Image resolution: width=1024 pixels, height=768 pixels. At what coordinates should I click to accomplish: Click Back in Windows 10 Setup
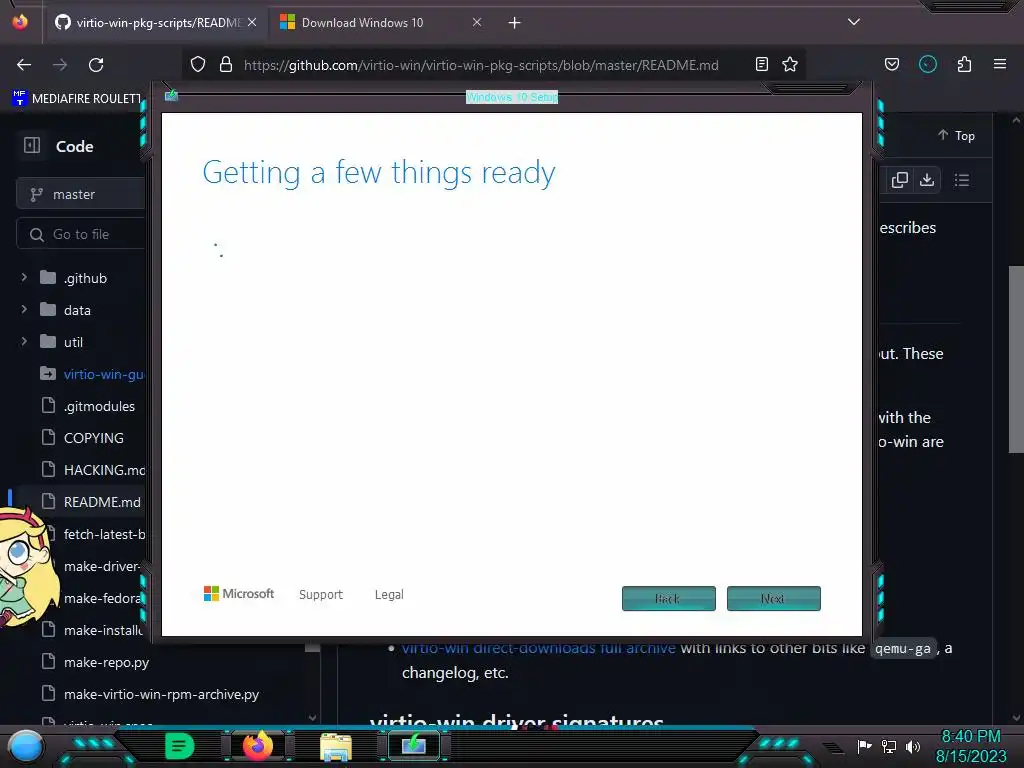click(x=669, y=598)
